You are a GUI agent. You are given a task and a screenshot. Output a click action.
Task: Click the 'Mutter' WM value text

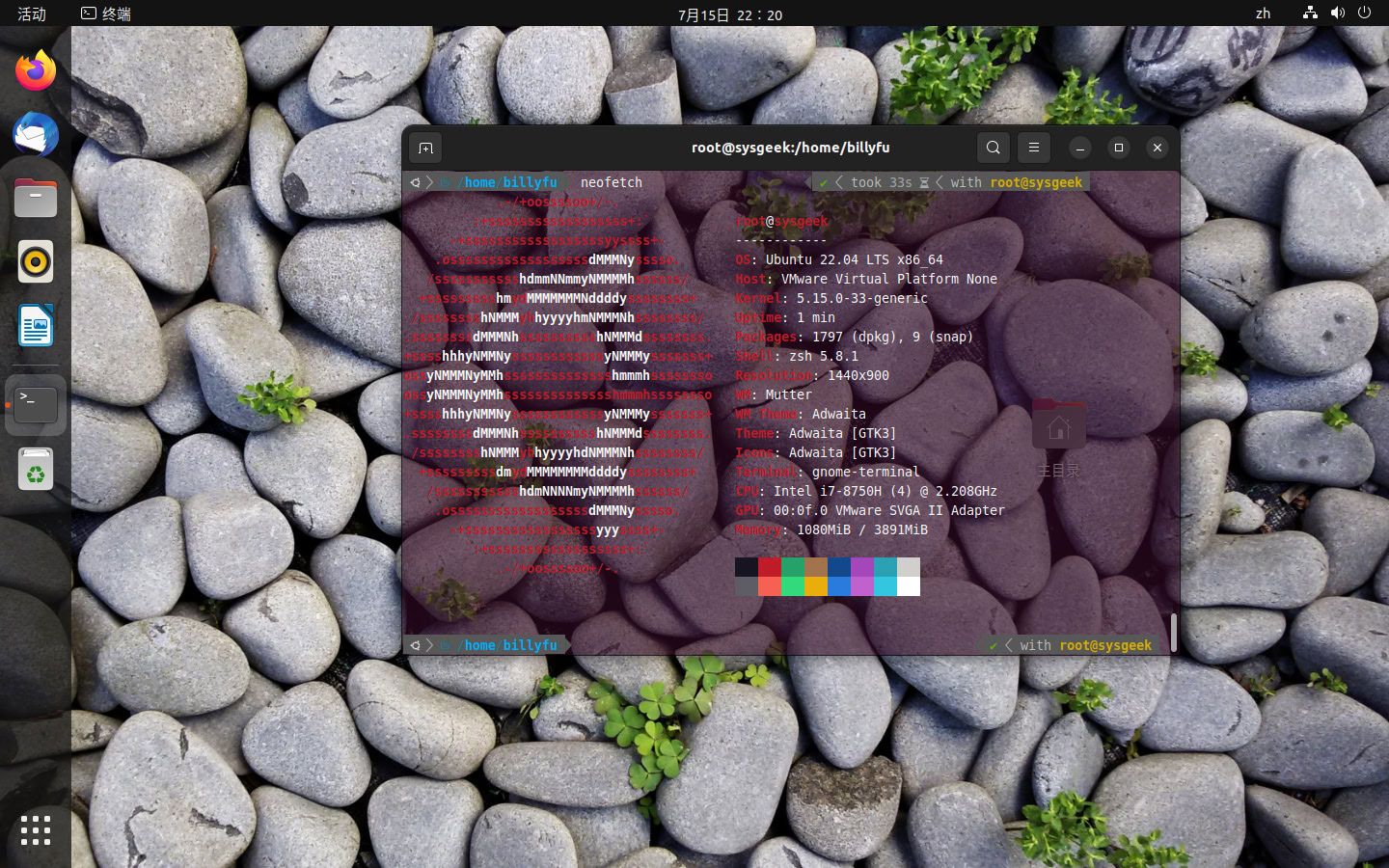[789, 394]
